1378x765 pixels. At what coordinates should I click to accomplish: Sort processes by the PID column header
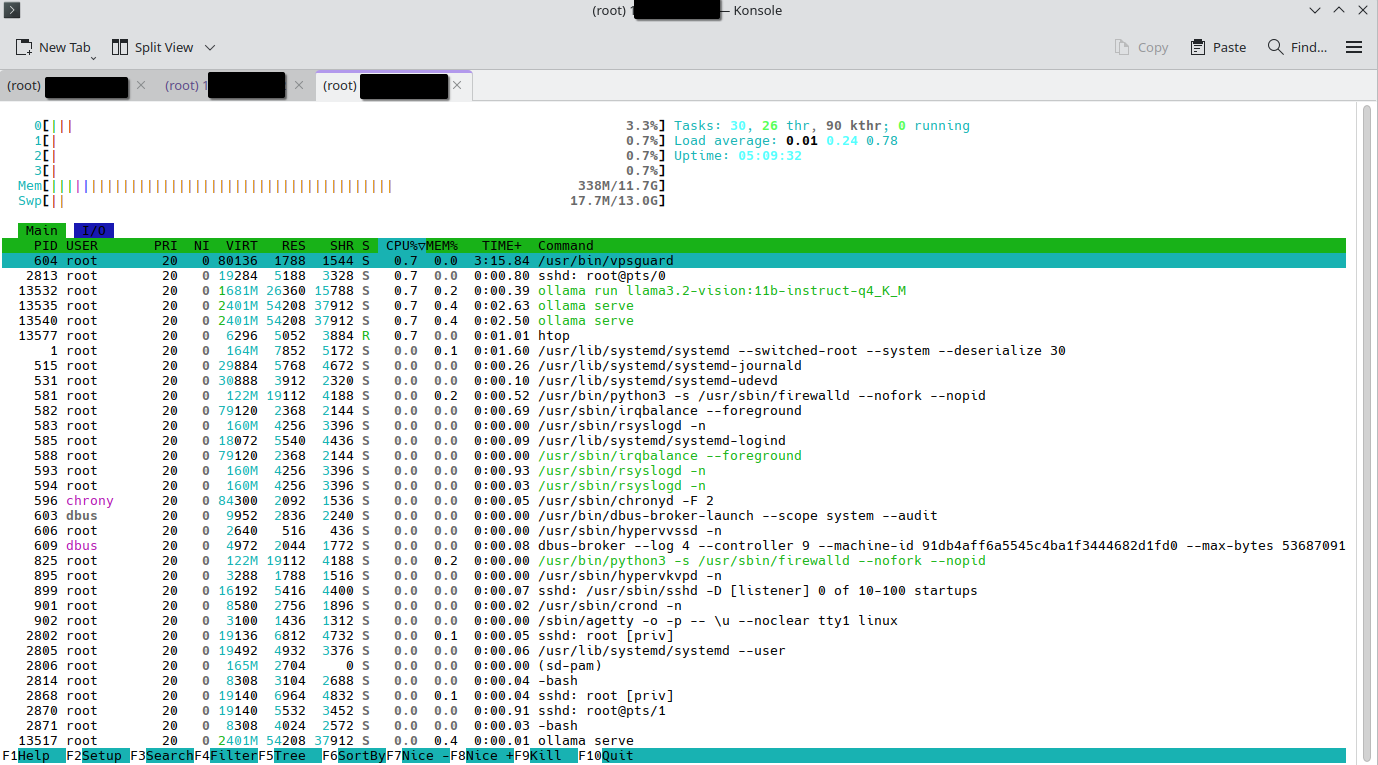coord(46,246)
